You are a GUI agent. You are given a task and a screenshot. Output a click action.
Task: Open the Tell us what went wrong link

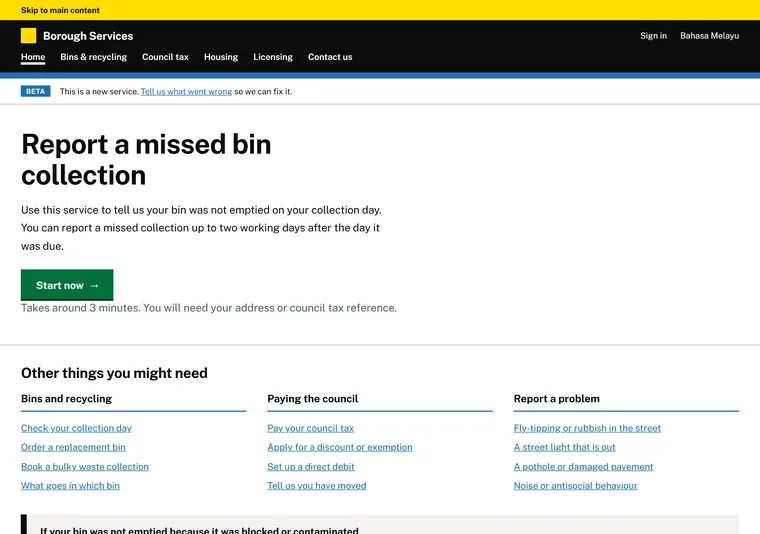tap(186, 92)
